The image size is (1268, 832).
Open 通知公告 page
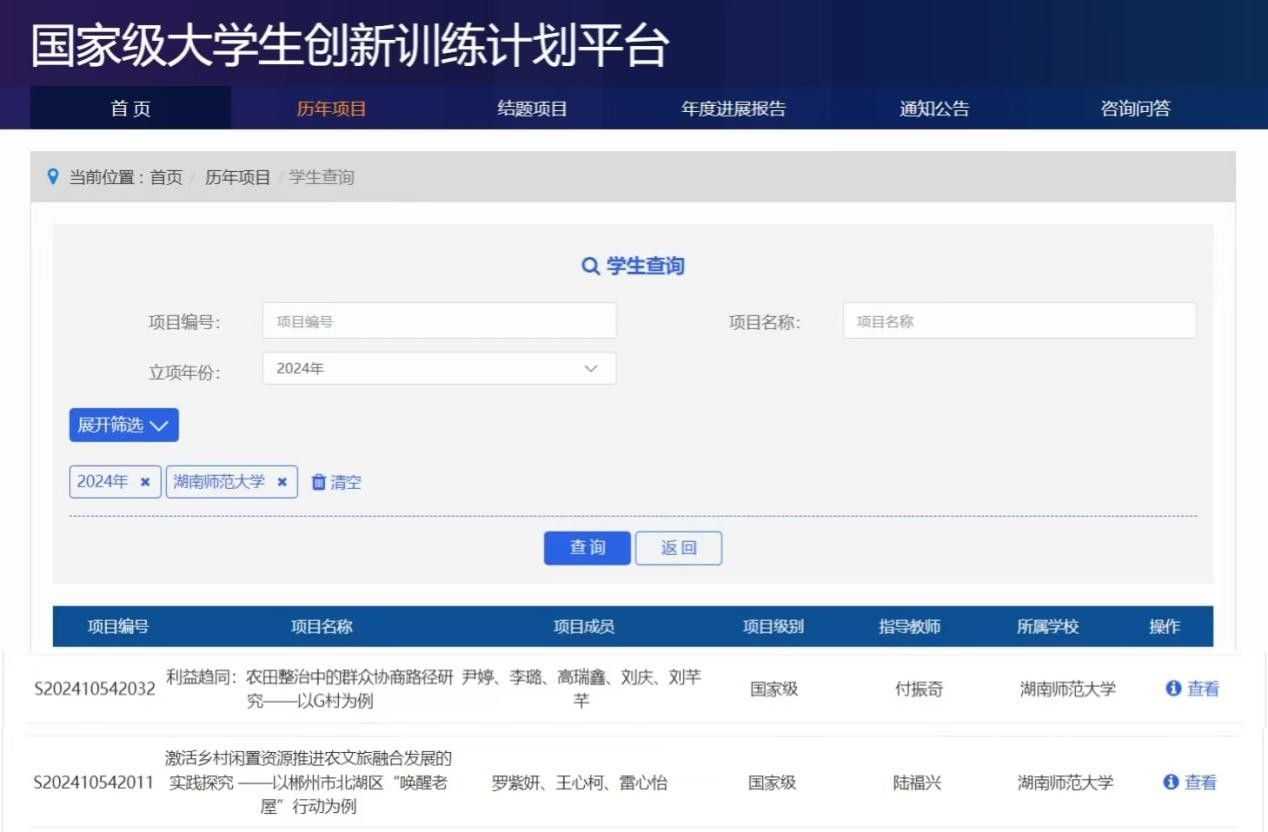tap(934, 109)
